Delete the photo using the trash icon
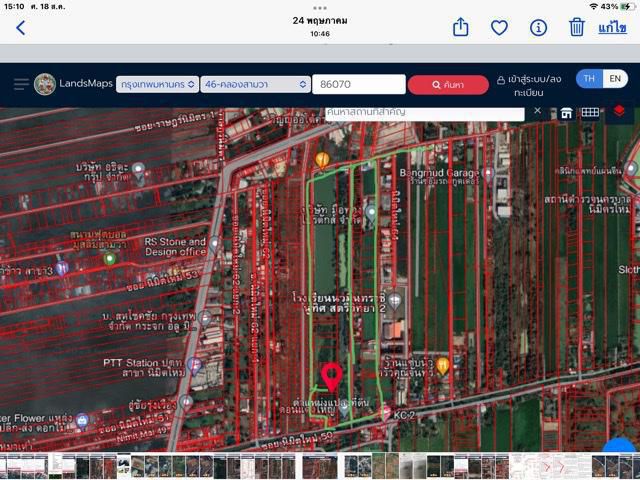The height and width of the screenshot is (480, 640). (x=576, y=27)
